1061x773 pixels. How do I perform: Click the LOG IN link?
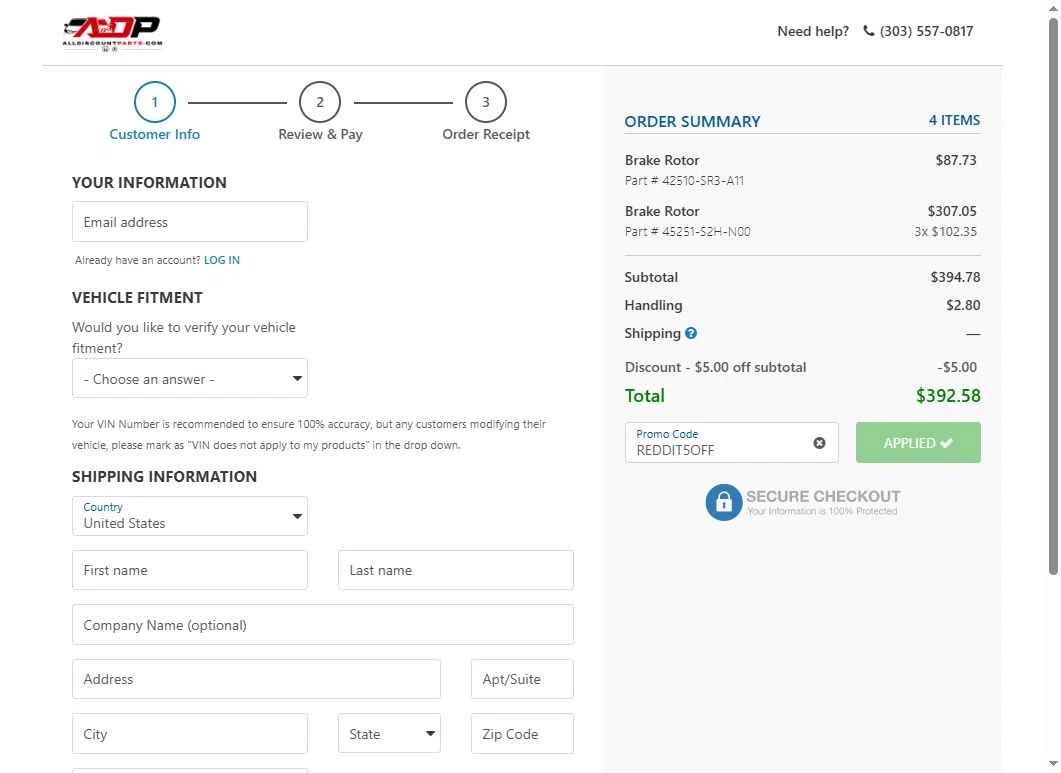coord(222,260)
